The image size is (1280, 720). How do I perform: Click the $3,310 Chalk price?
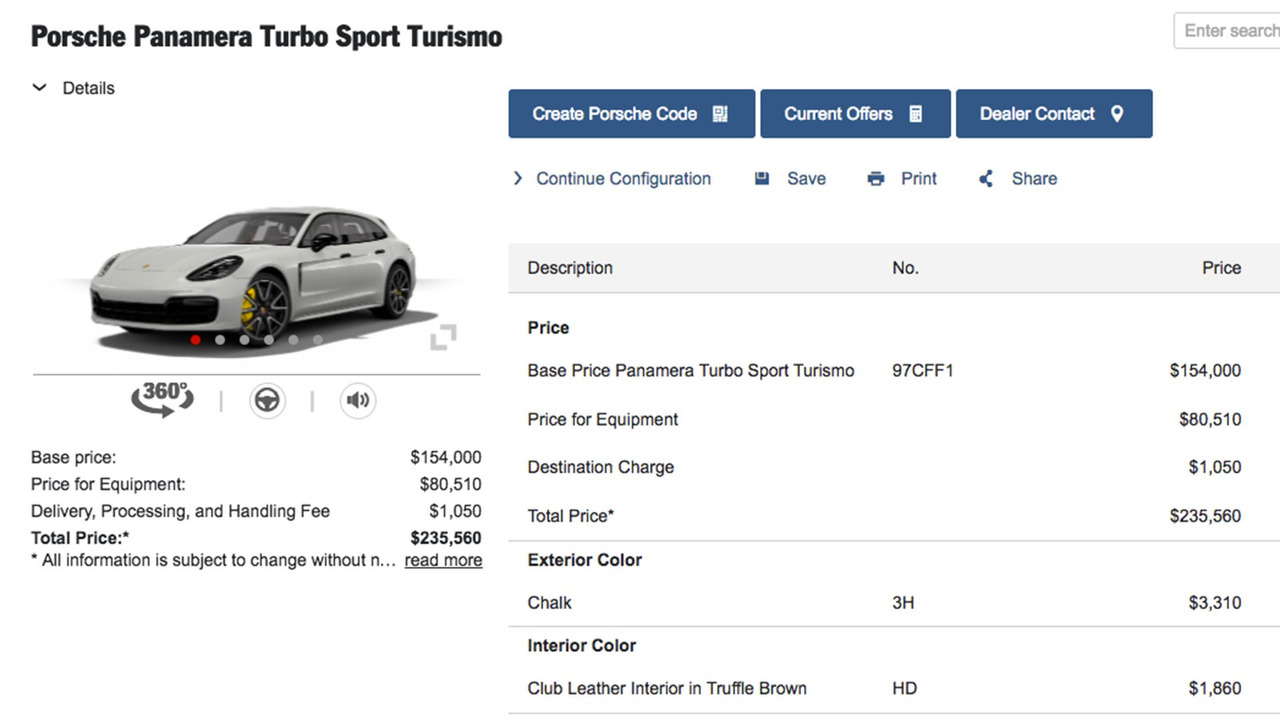point(1215,603)
